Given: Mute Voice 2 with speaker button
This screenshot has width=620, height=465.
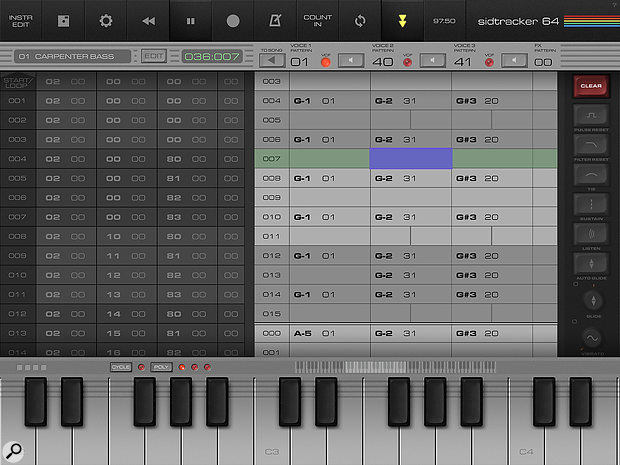Looking at the screenshot, I should coord(433,60).
